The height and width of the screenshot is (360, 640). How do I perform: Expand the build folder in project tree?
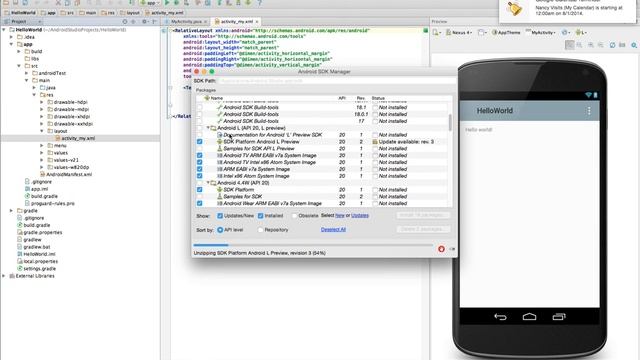[19, 51]
